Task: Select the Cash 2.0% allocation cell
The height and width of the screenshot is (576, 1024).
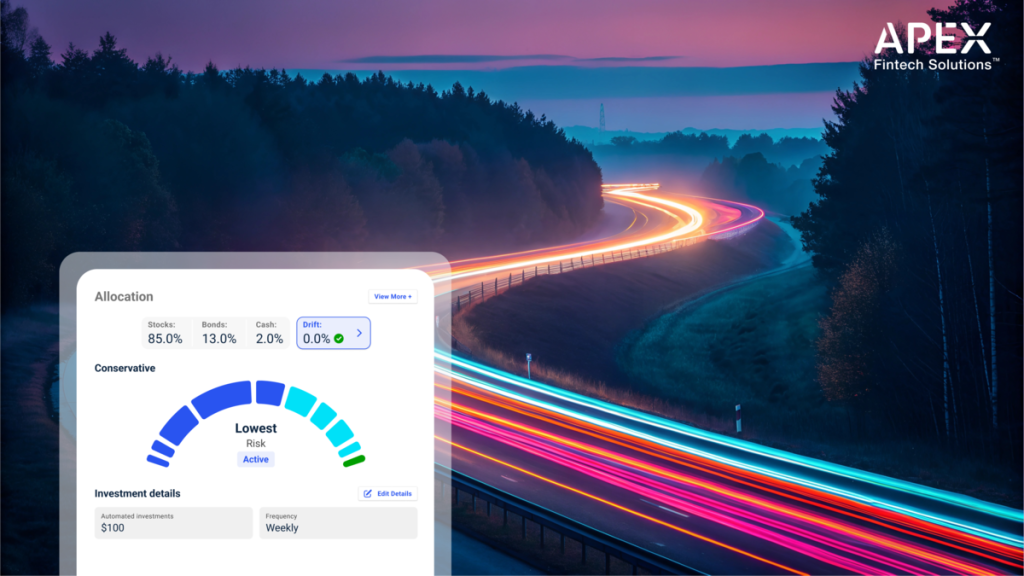Action: (x=268, y=333)
